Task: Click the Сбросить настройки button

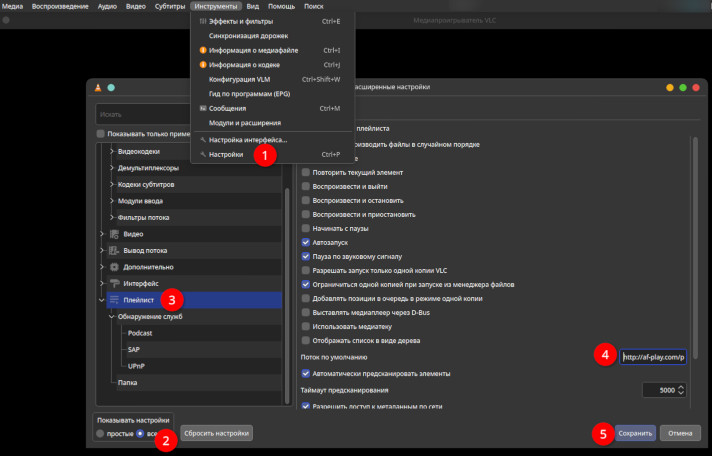Action: coord(216,434)
